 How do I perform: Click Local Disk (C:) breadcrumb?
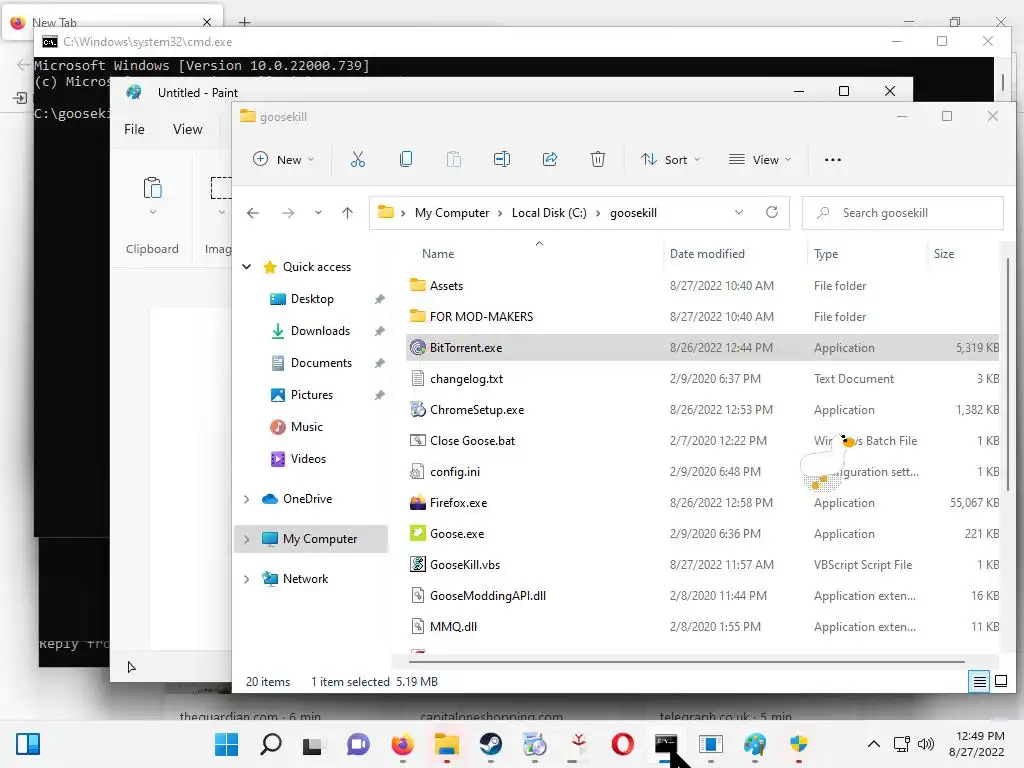click(x=549, y=213)
